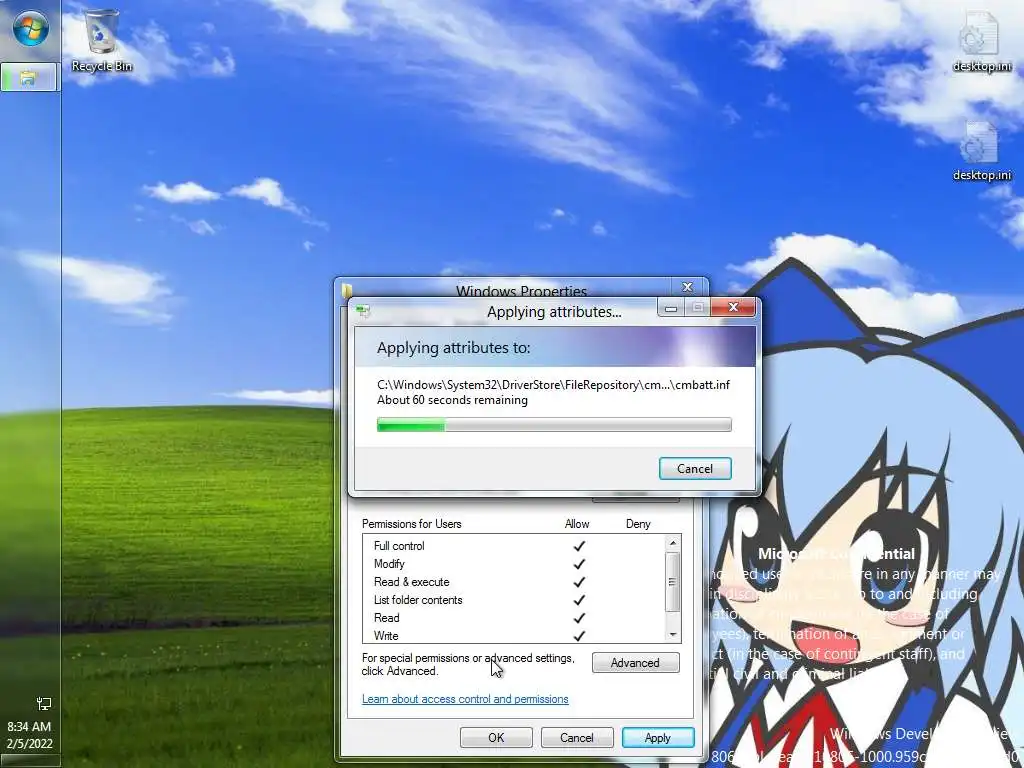The image size is (1024, 768).
Task: Click permissions list scroll down arrow
Action: (673, 635)
